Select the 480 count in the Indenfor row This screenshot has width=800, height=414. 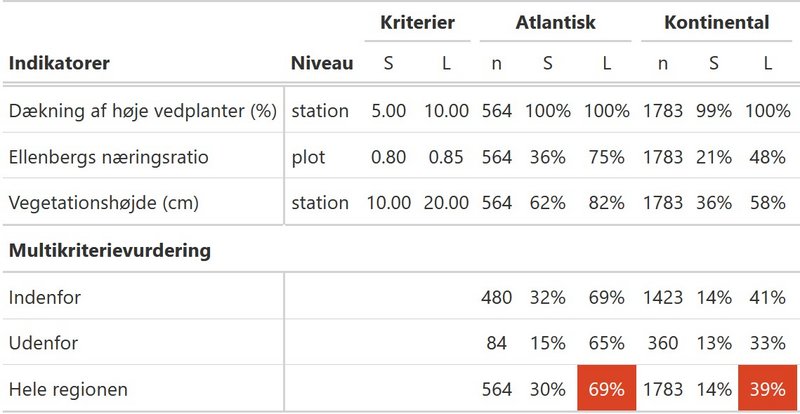coord(496,297)
